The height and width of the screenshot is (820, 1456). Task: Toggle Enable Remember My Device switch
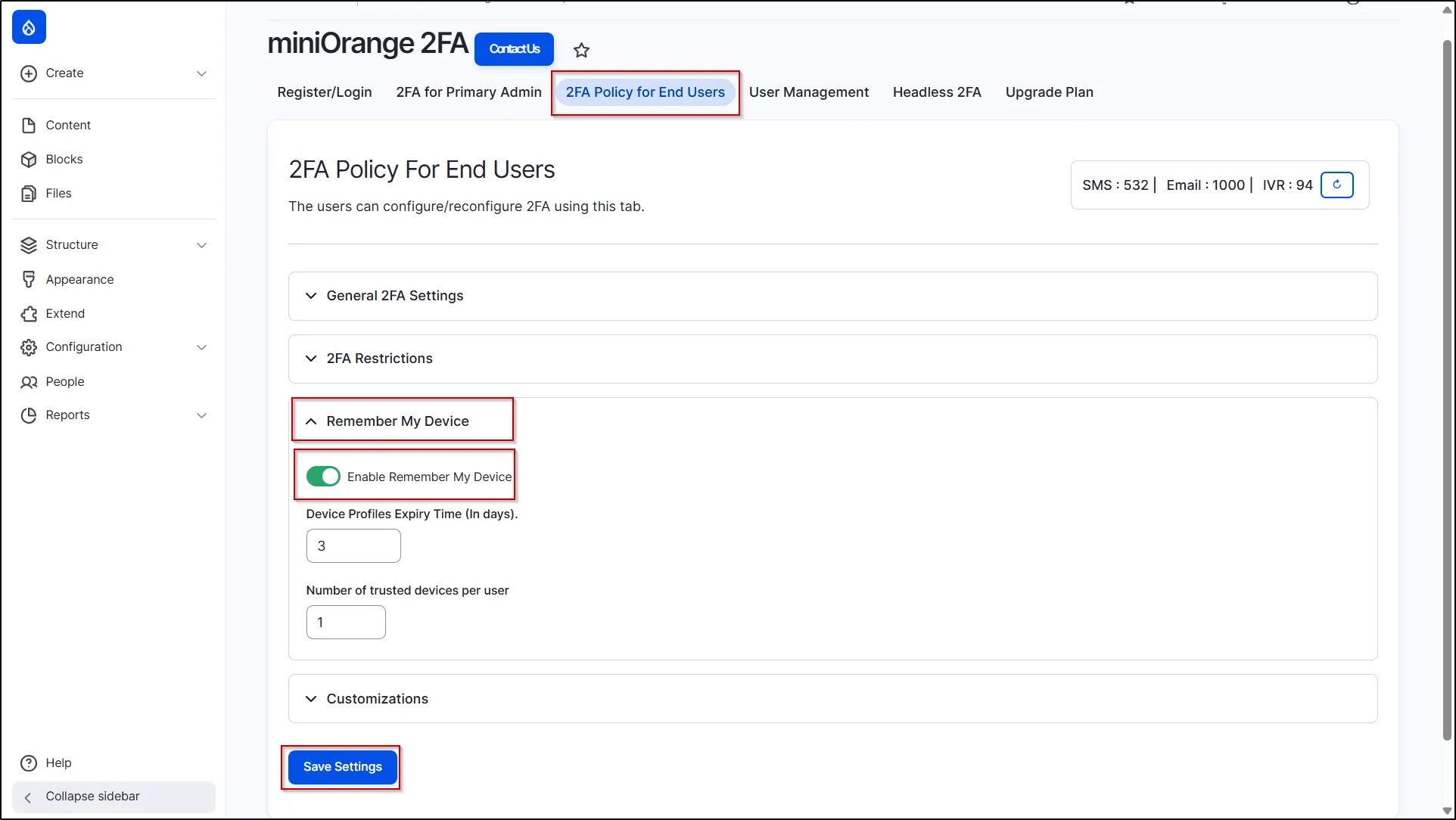click(323, 477)
